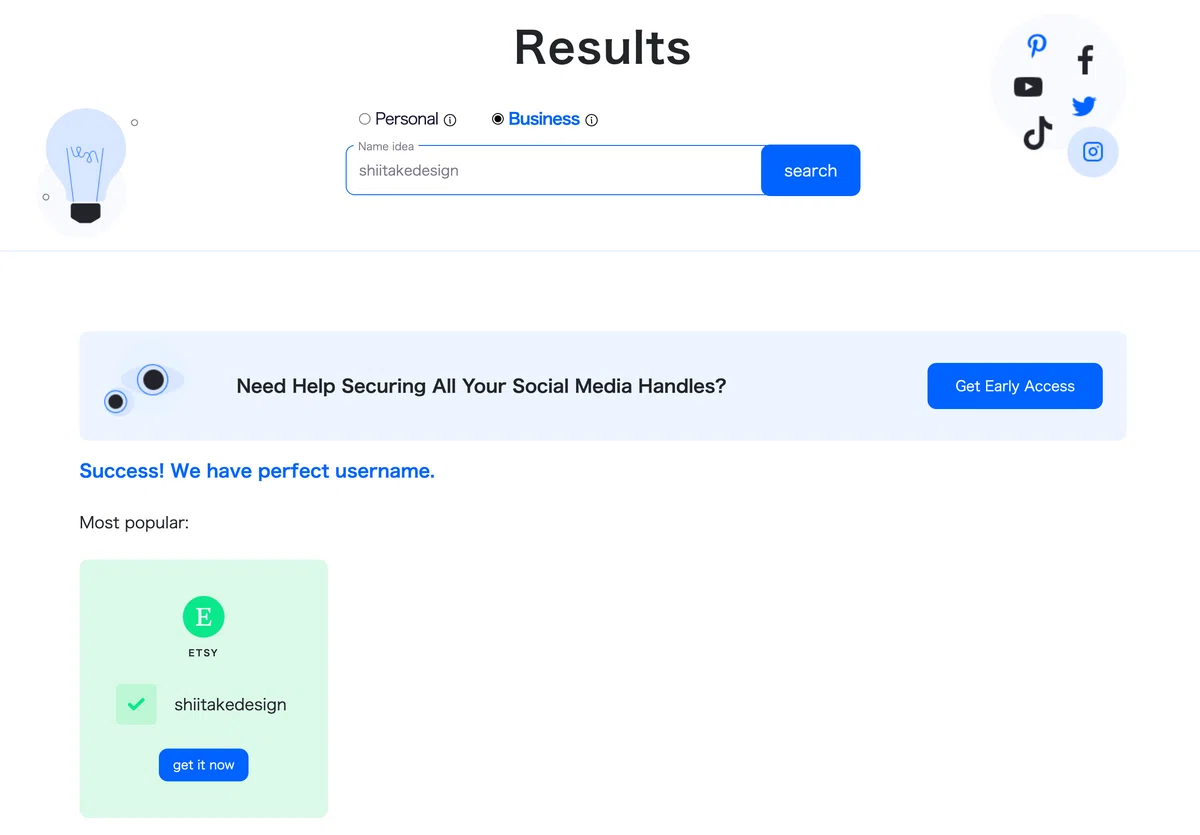Screen dimensions: 1200x835
Task: Click the Etsy logo circle
Action: tap(204, 617)
